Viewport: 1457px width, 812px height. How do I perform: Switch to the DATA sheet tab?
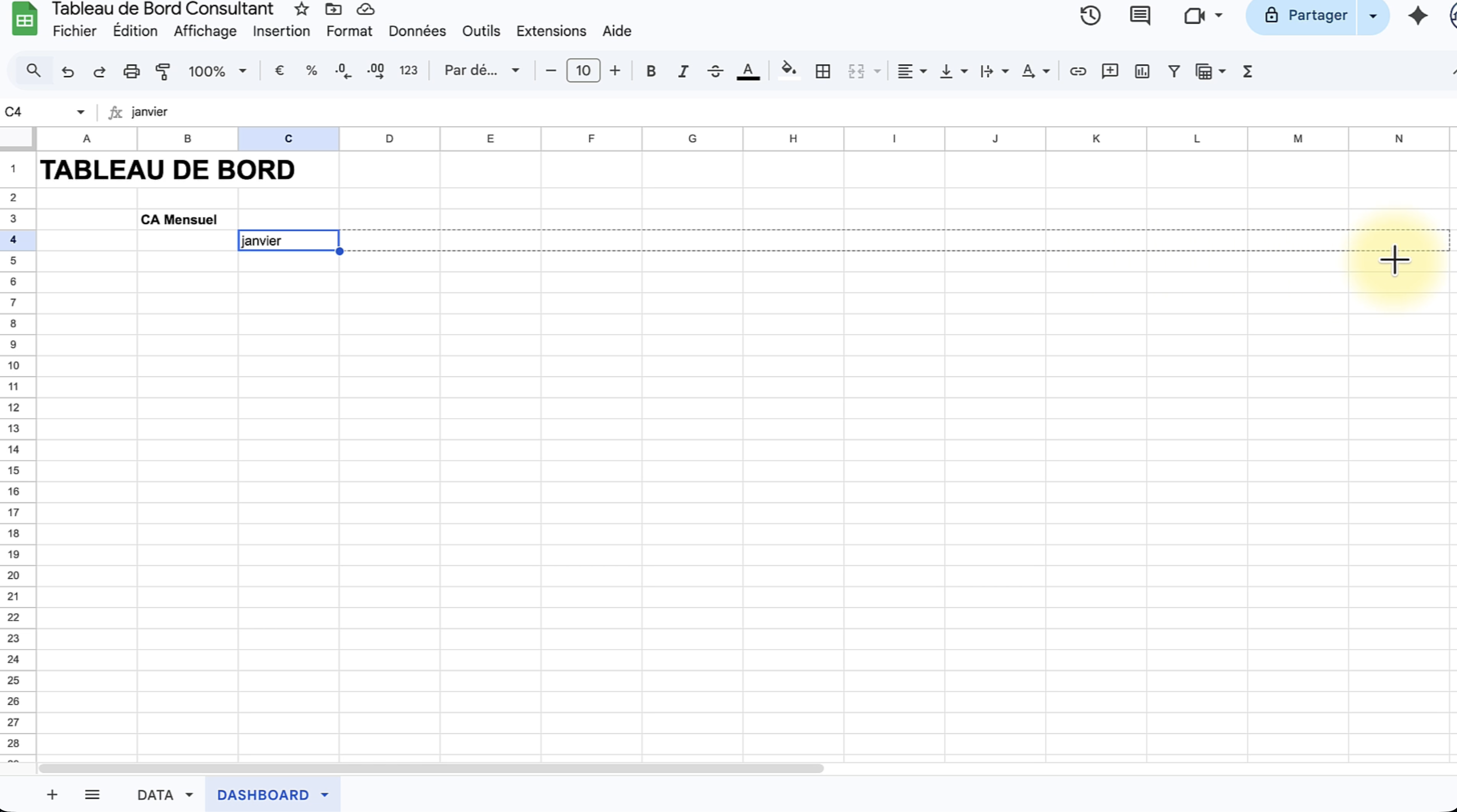[155, 795]
